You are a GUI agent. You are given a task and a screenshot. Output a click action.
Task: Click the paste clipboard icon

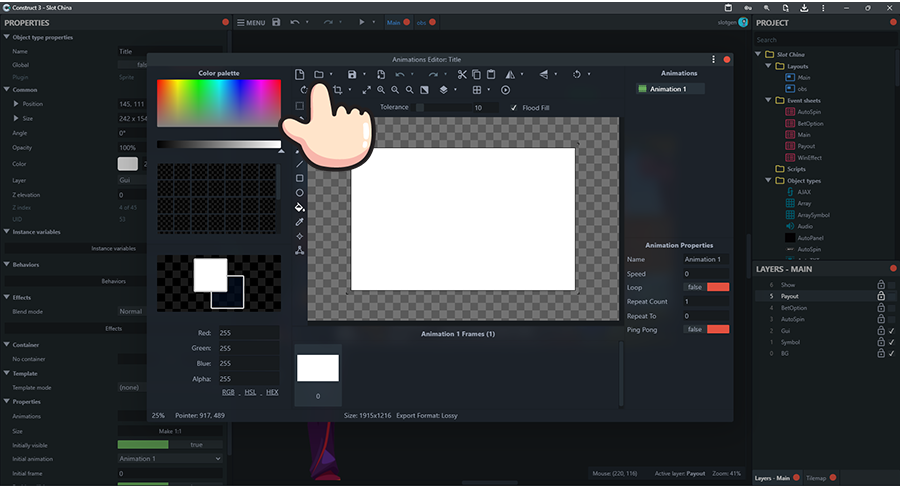(491, 74)
